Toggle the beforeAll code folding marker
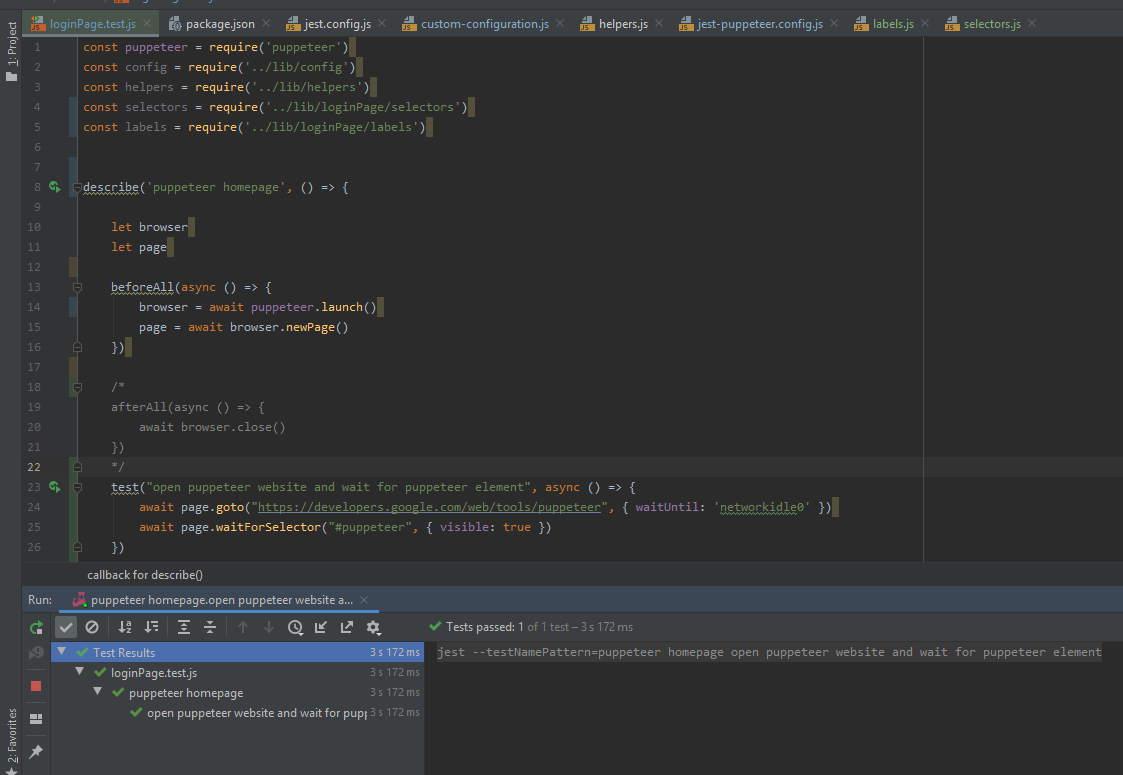 77,287
